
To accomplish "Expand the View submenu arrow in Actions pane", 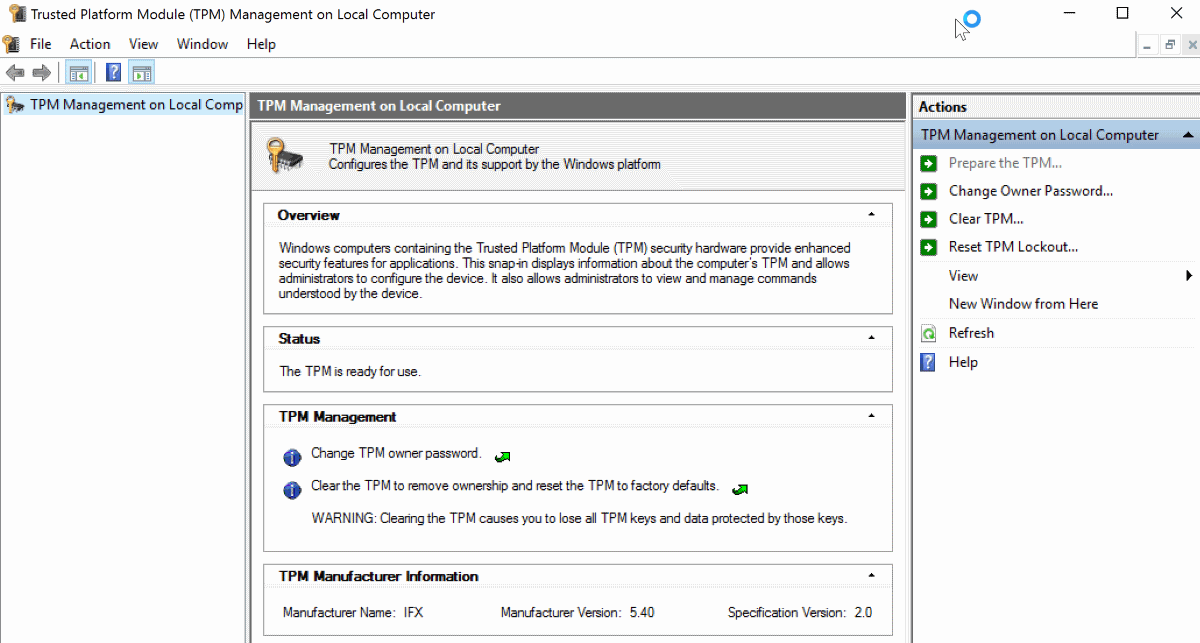I will tap(1189, 276).
